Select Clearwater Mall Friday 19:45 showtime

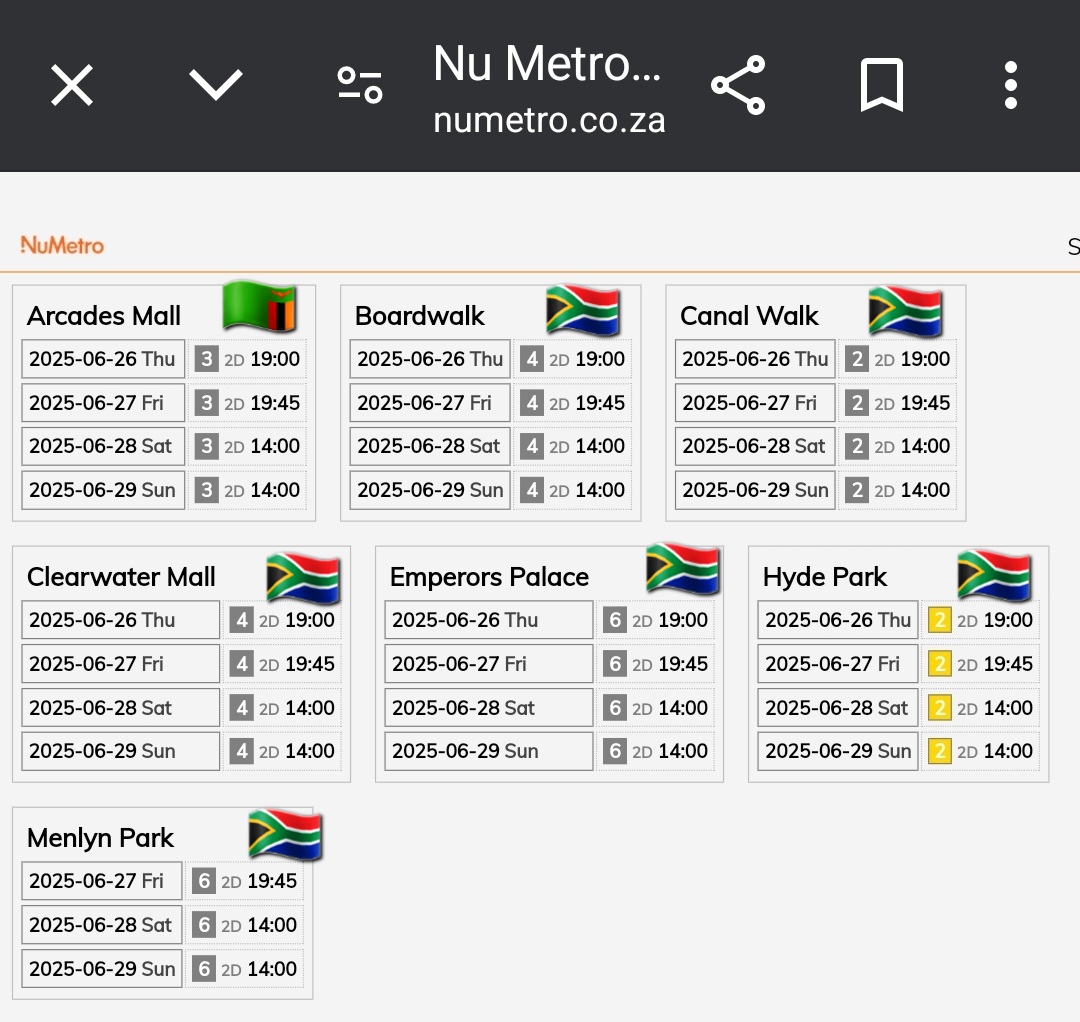(282, 664)
